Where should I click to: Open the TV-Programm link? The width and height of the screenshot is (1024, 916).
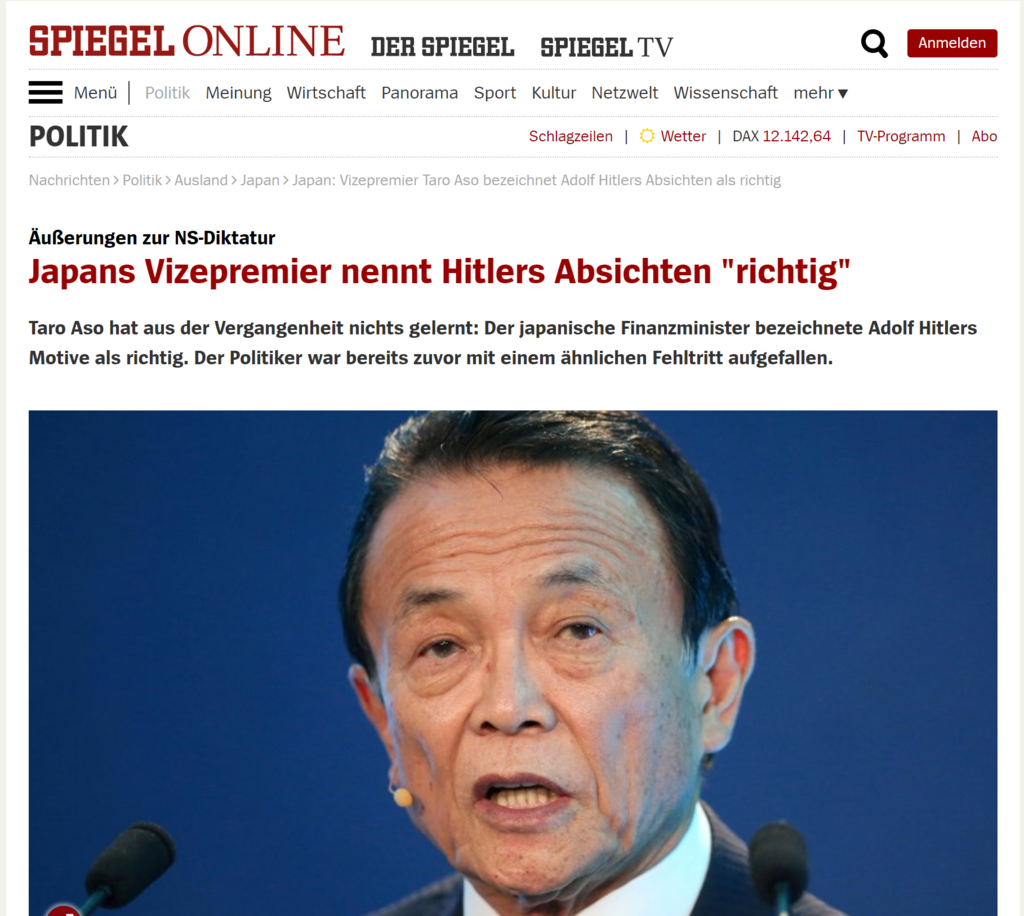(901, 136)
